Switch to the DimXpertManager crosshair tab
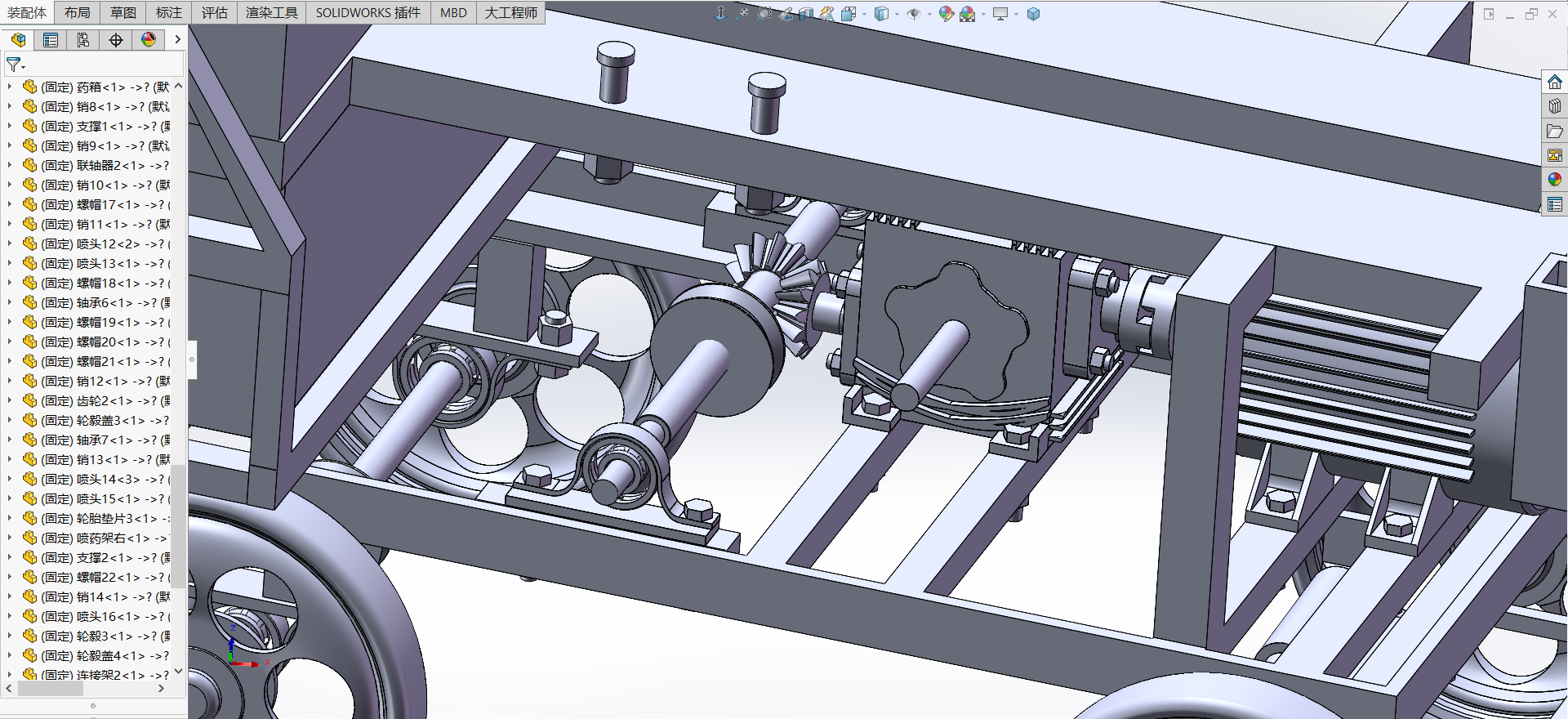The width and height of the screenshot is (1568, 719). pyautogui.click(x=116, y=39)
